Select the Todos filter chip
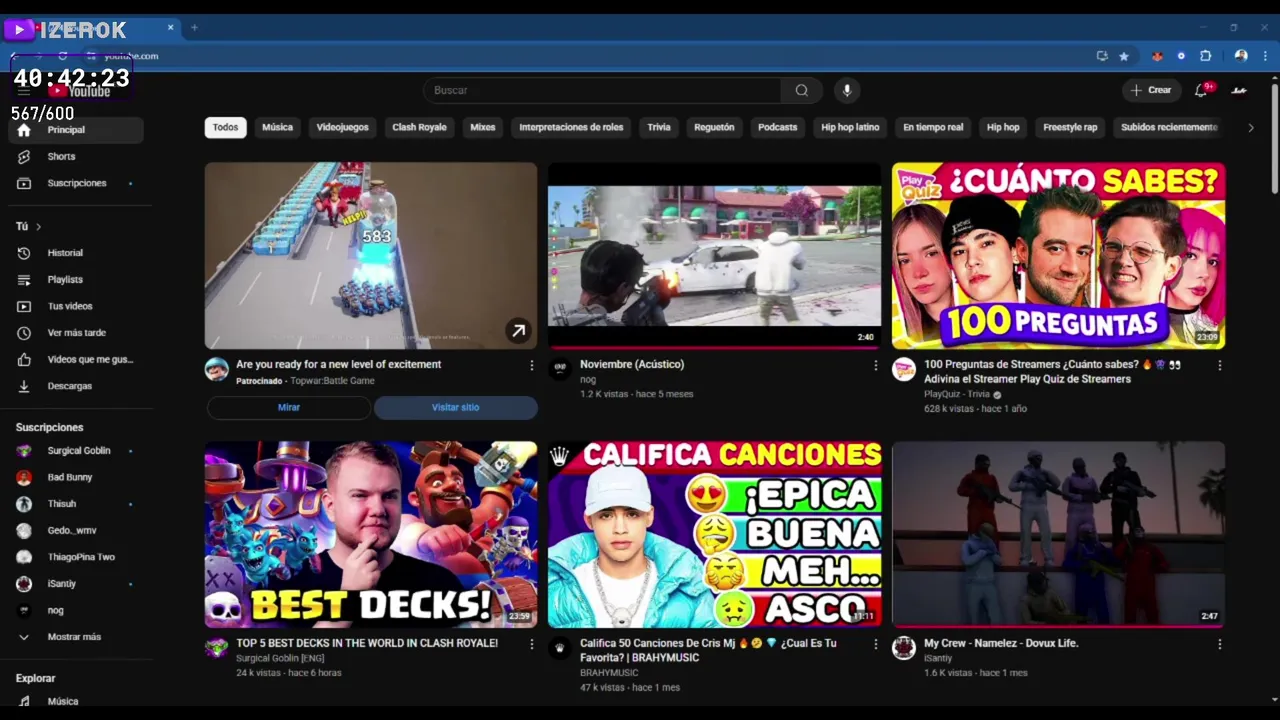1280x720 pixels. [225, 127]
